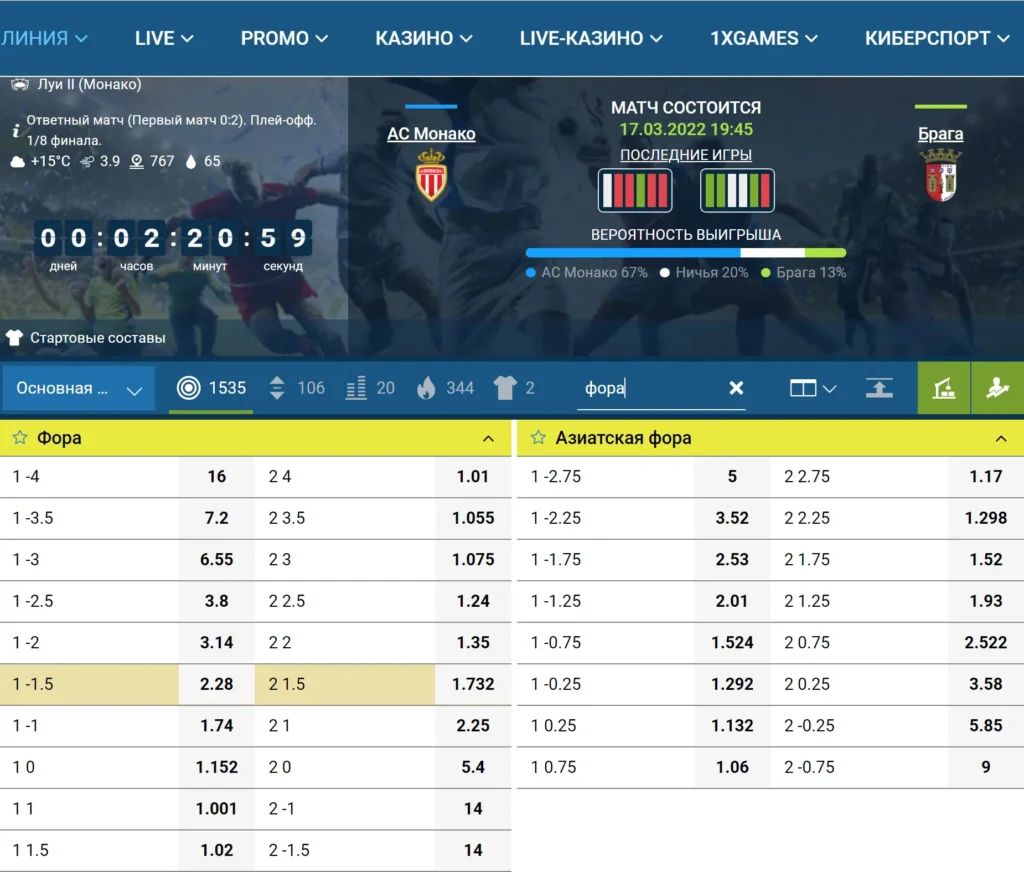Click the Брага club crest
The image size is (1024, 872).
click(x=940, y=175)
